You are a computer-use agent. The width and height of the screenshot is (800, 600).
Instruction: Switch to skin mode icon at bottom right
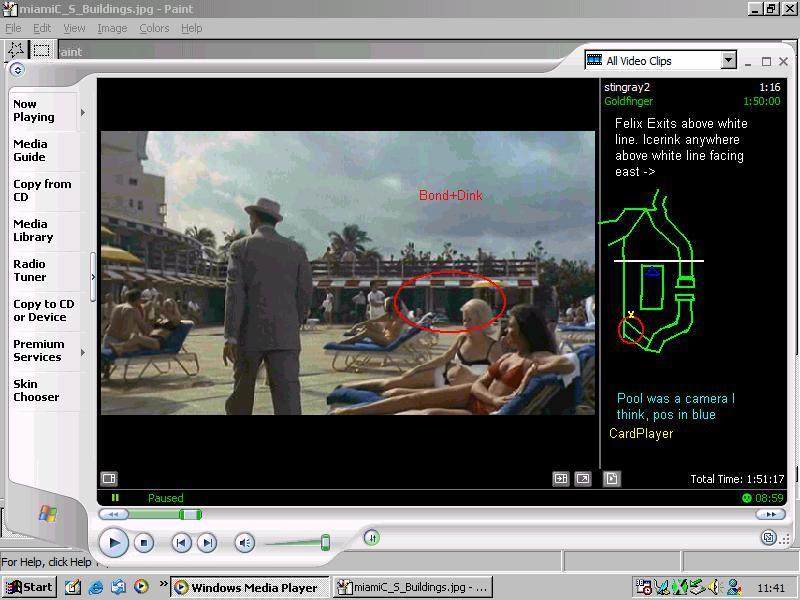(768, 537)
